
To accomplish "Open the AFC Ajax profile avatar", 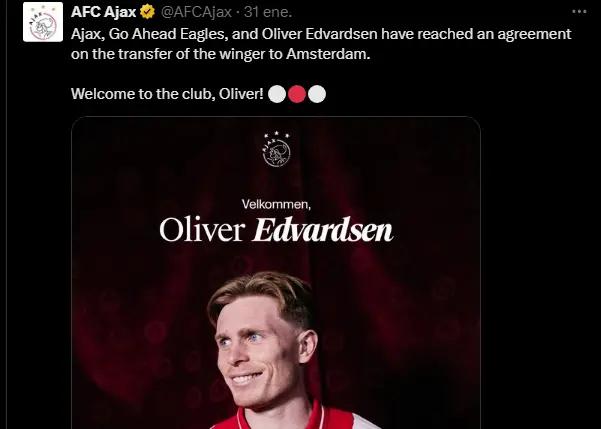I will coord(43,22).
